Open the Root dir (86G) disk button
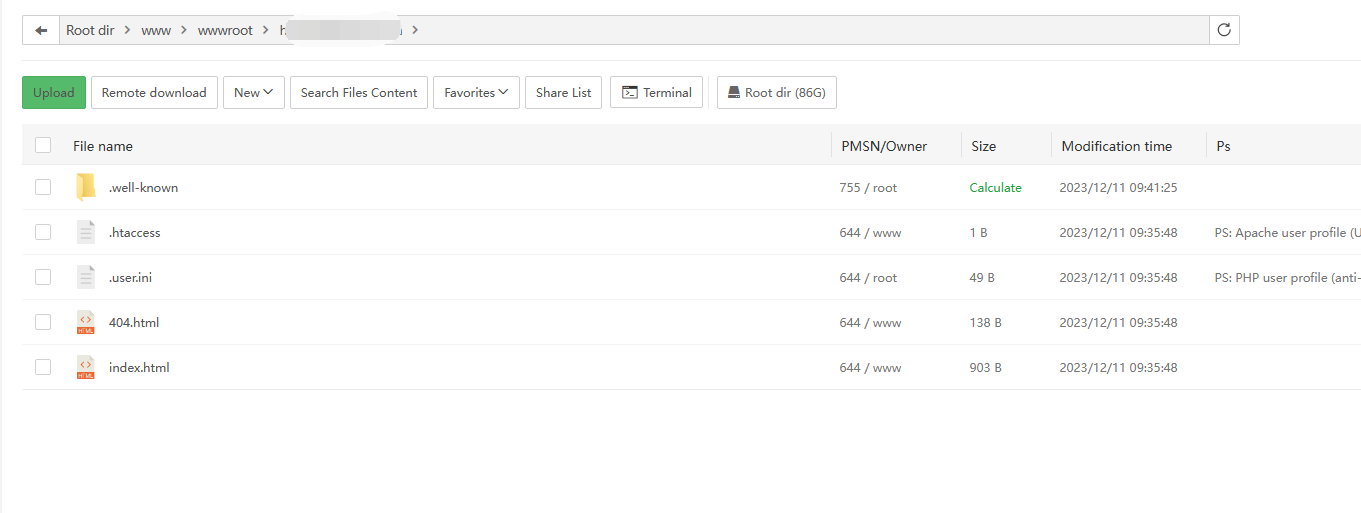 pos(777,93)
